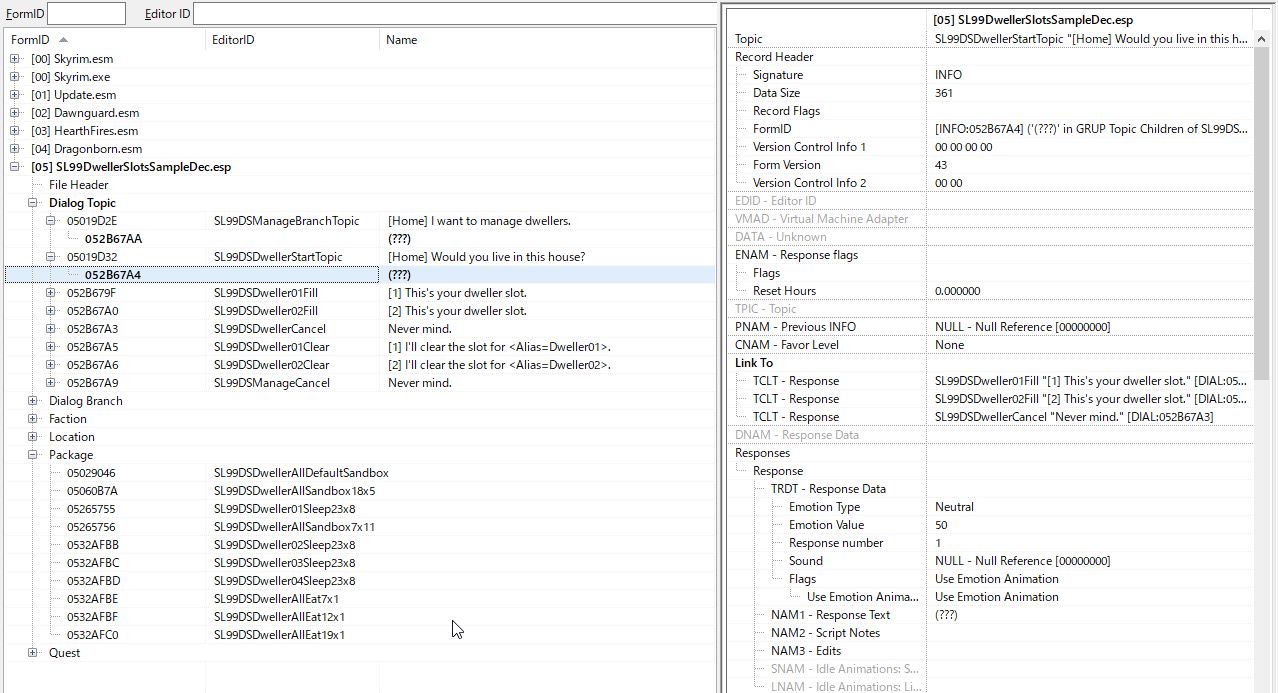The image size is (1278, 693).
Task: Expand the [00] Skyrim.esm node
Action: [x=15, y=59]
